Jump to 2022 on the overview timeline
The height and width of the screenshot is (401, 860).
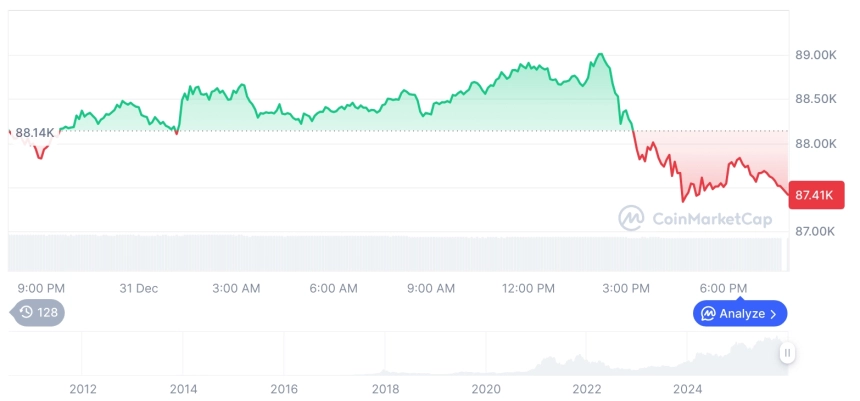pyautogui.click(x=587, y=388)
